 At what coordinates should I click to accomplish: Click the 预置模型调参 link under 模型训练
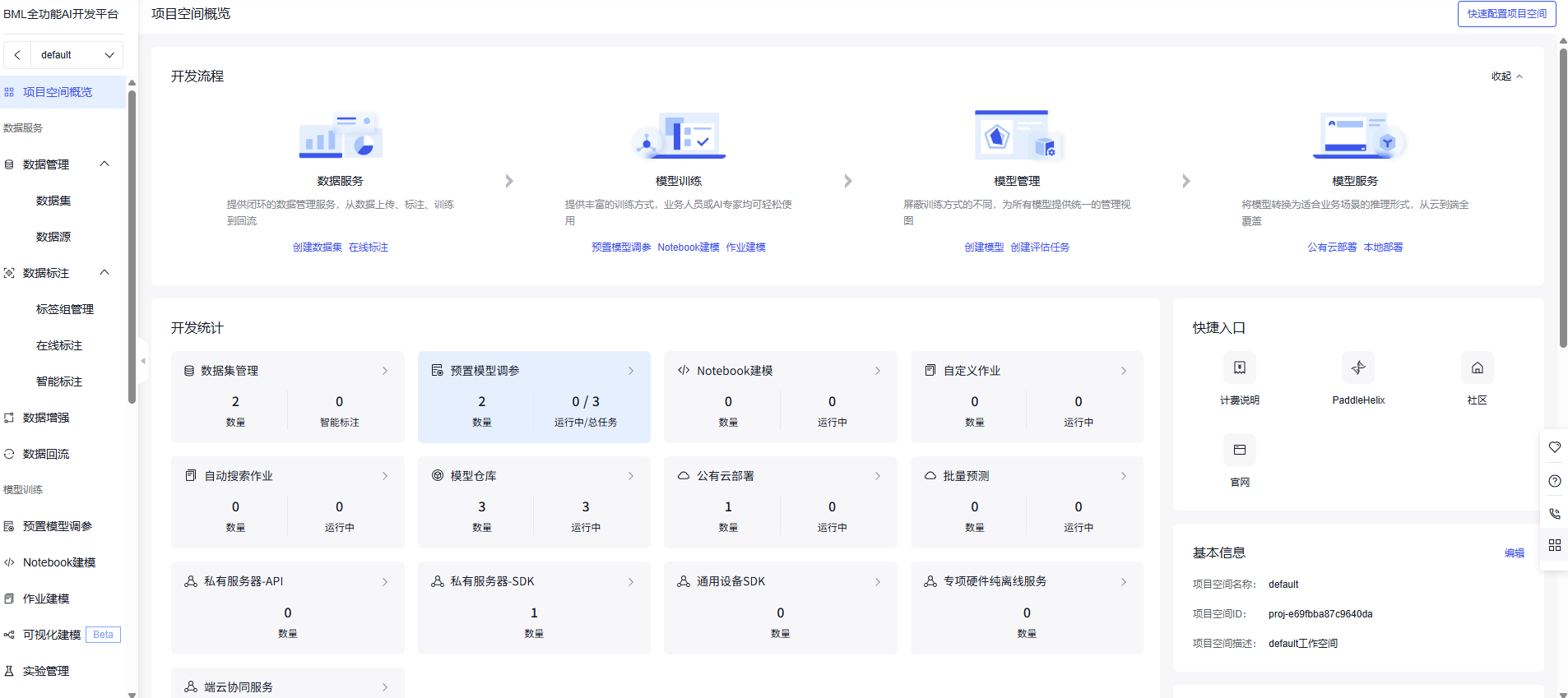621,247
